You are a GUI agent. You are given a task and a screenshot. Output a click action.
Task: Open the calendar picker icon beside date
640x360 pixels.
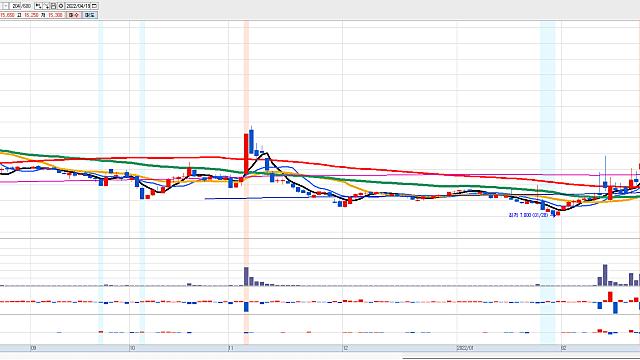point(94,6)
